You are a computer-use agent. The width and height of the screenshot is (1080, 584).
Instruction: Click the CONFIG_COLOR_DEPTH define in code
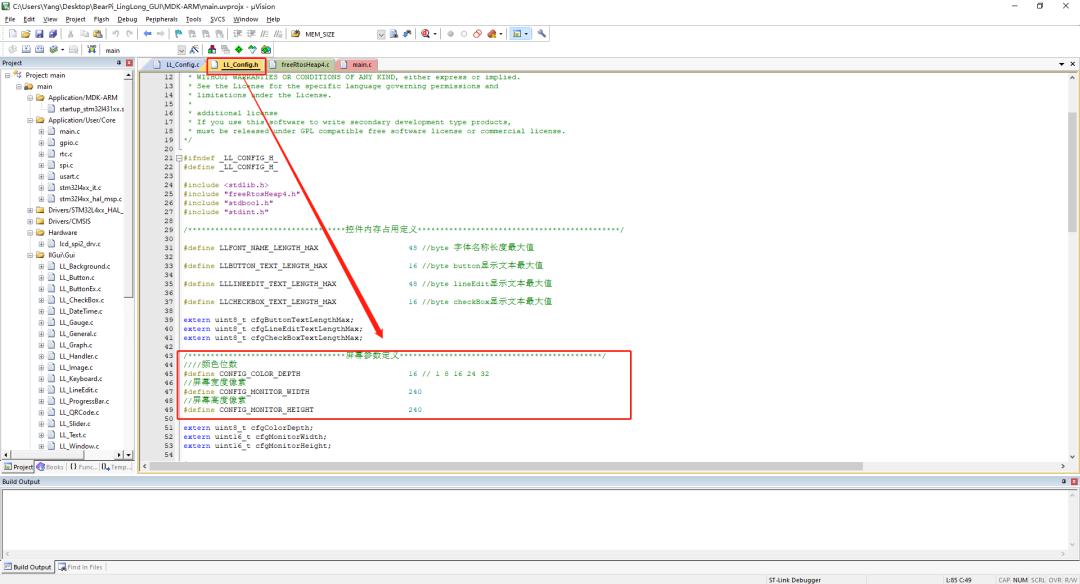pyautogui.click(x=260, y=374)
